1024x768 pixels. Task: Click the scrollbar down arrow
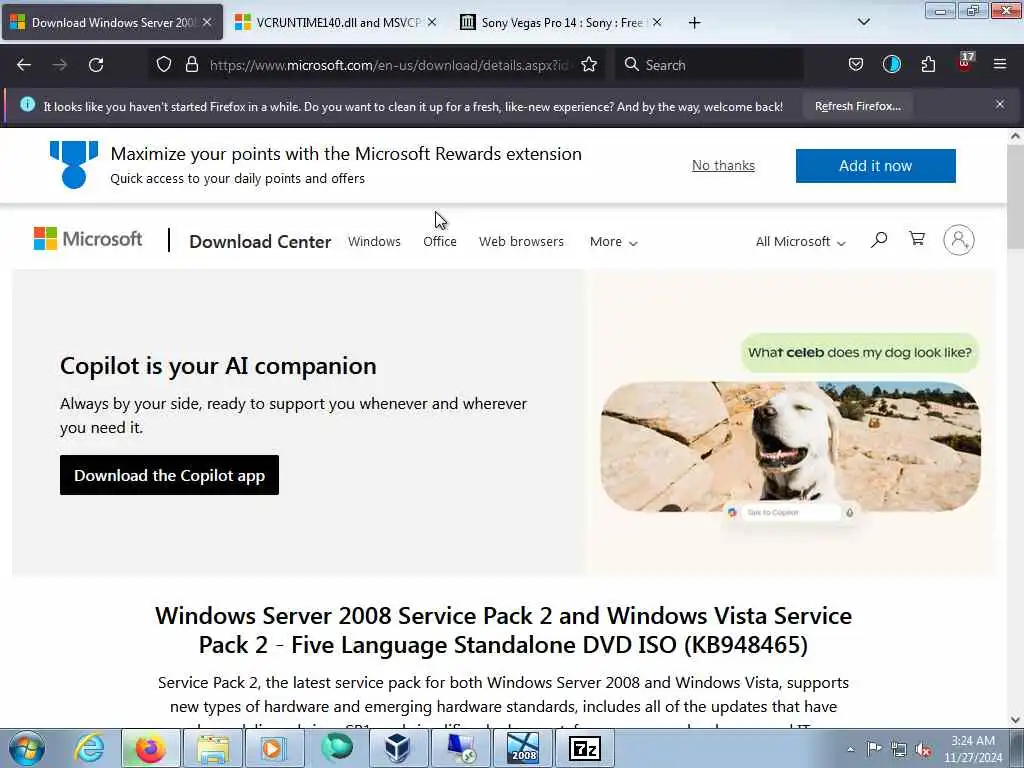1015,719
